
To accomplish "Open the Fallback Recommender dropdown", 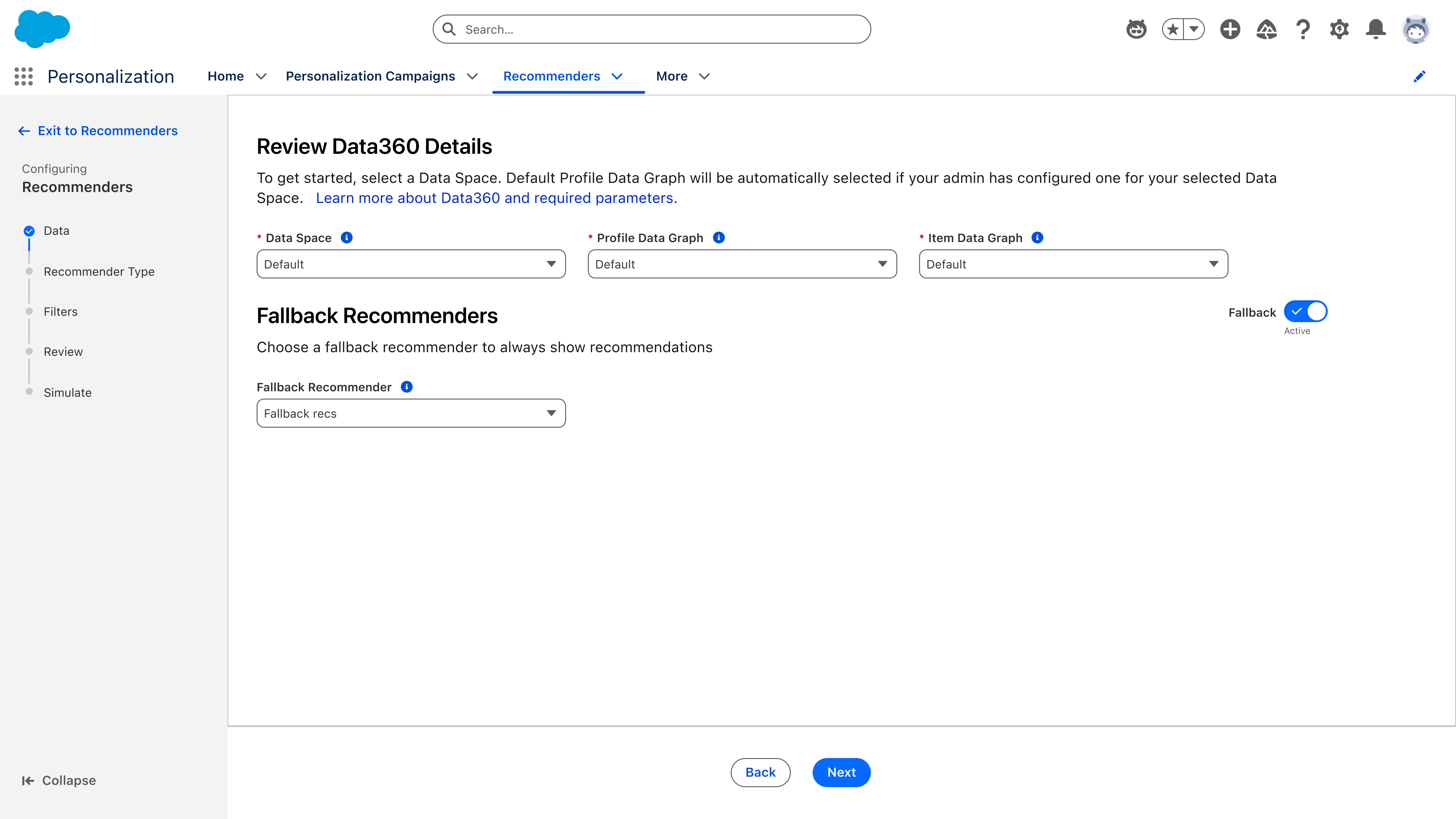I will click(411, 413).
